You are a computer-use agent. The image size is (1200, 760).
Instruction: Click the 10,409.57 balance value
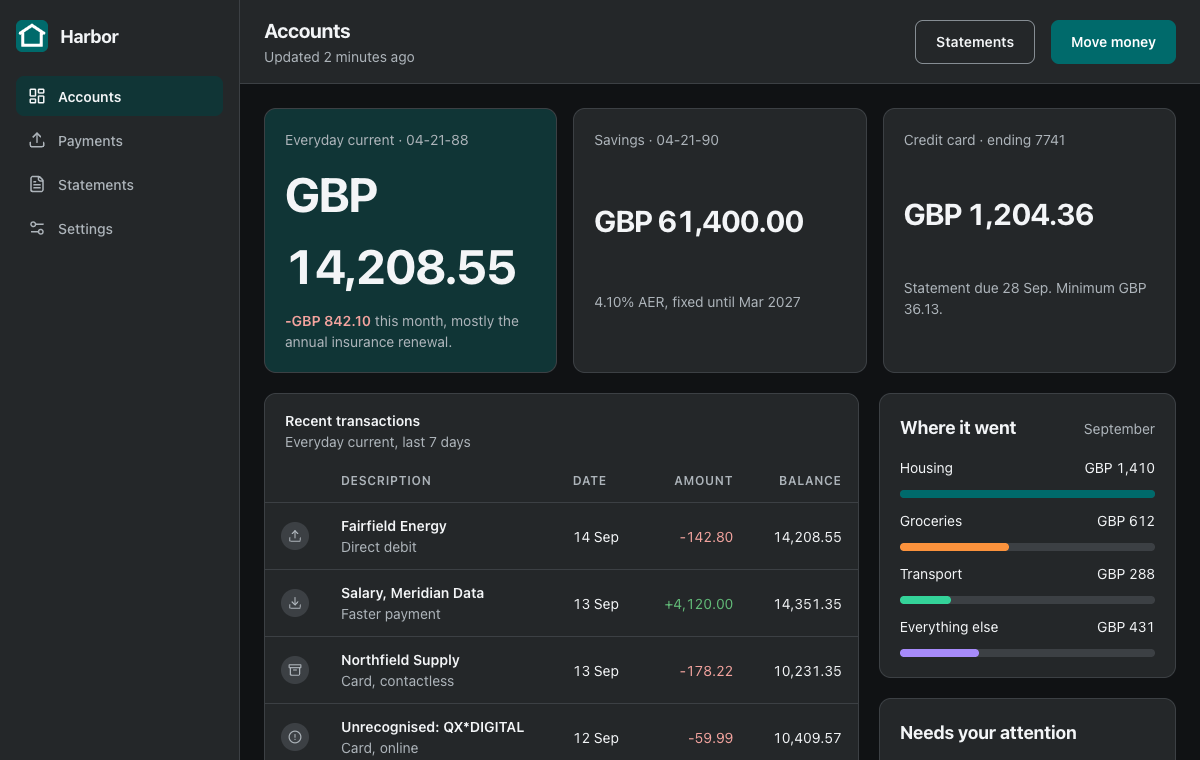(808, 738)
